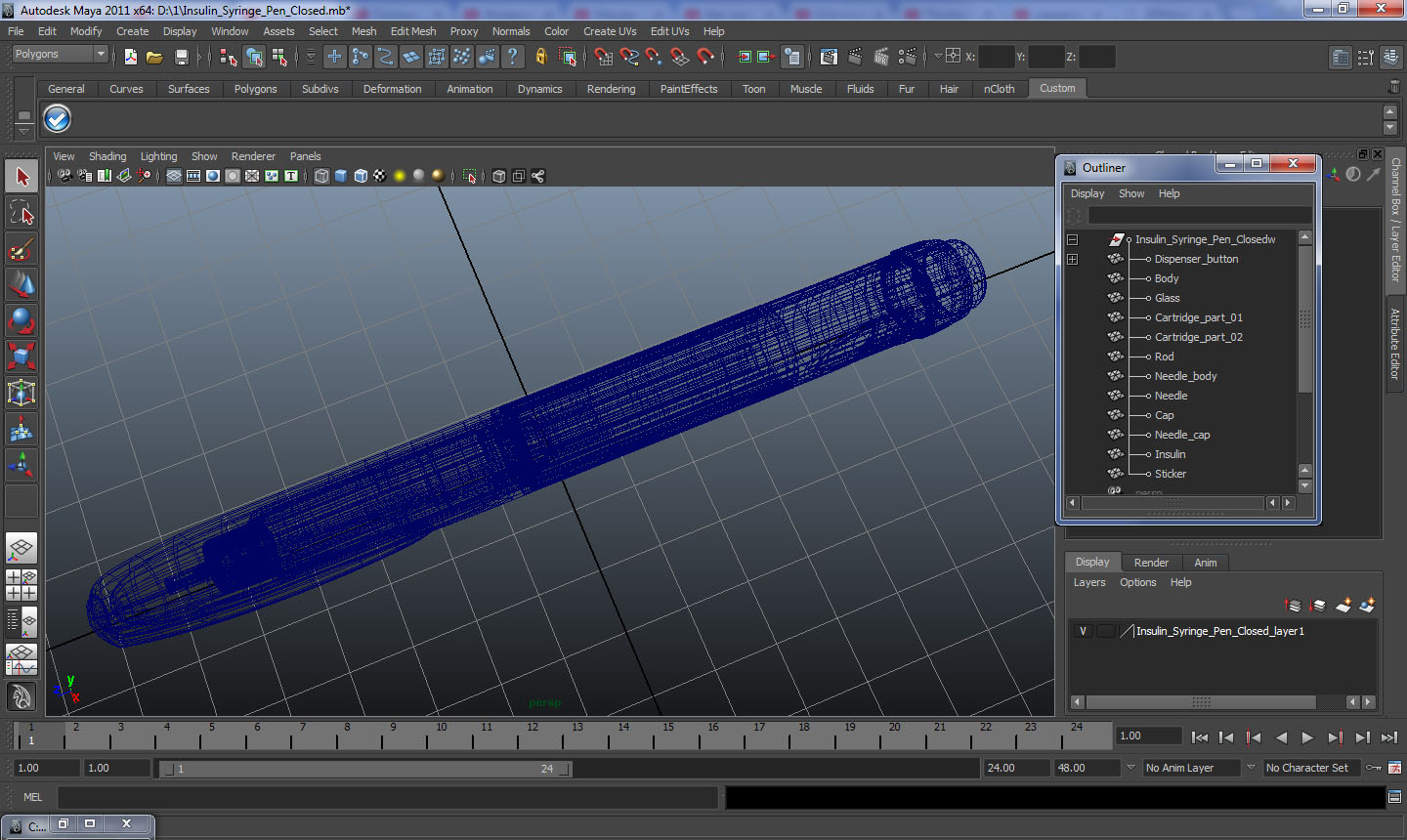1407x840 pixels.
Task: Select the Sticker node in Outliner
Action: (1171, 474)
